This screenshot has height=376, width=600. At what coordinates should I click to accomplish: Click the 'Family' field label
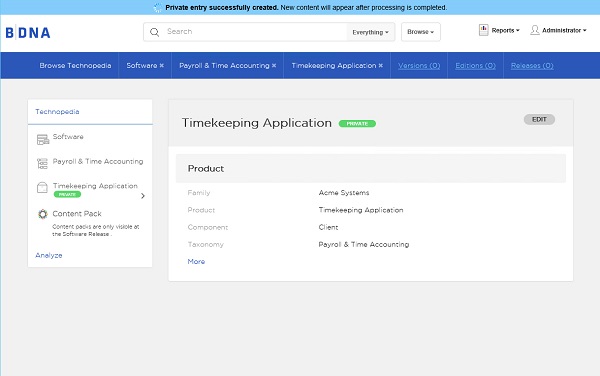[199, 193]
